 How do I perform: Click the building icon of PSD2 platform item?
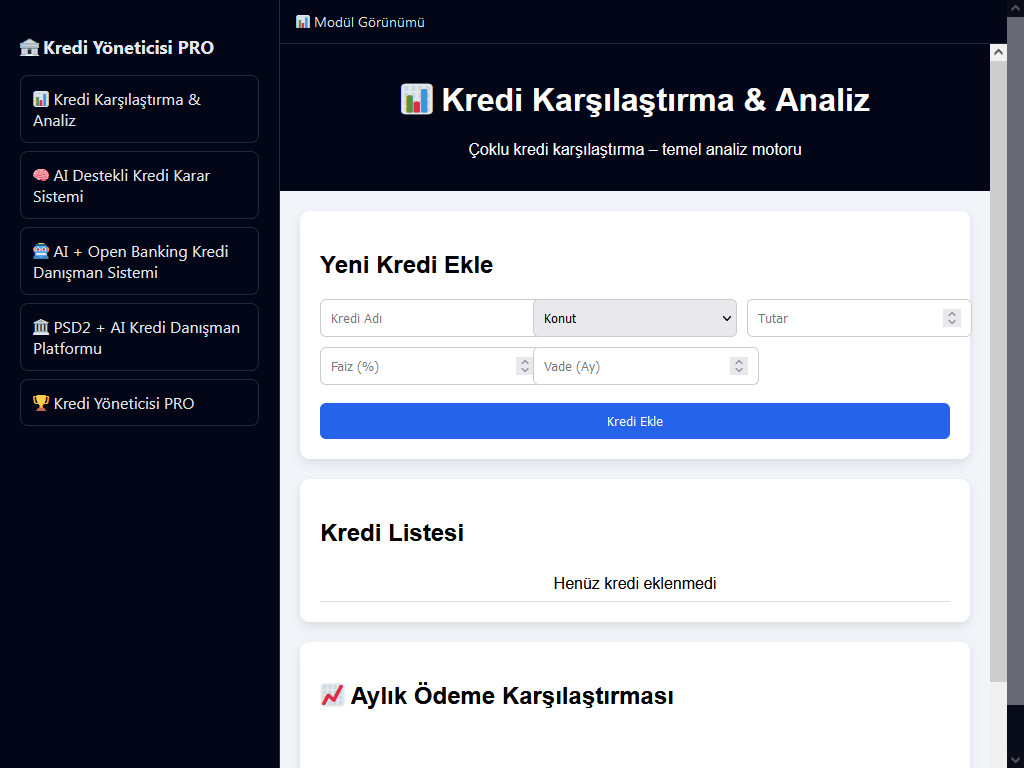41,328
